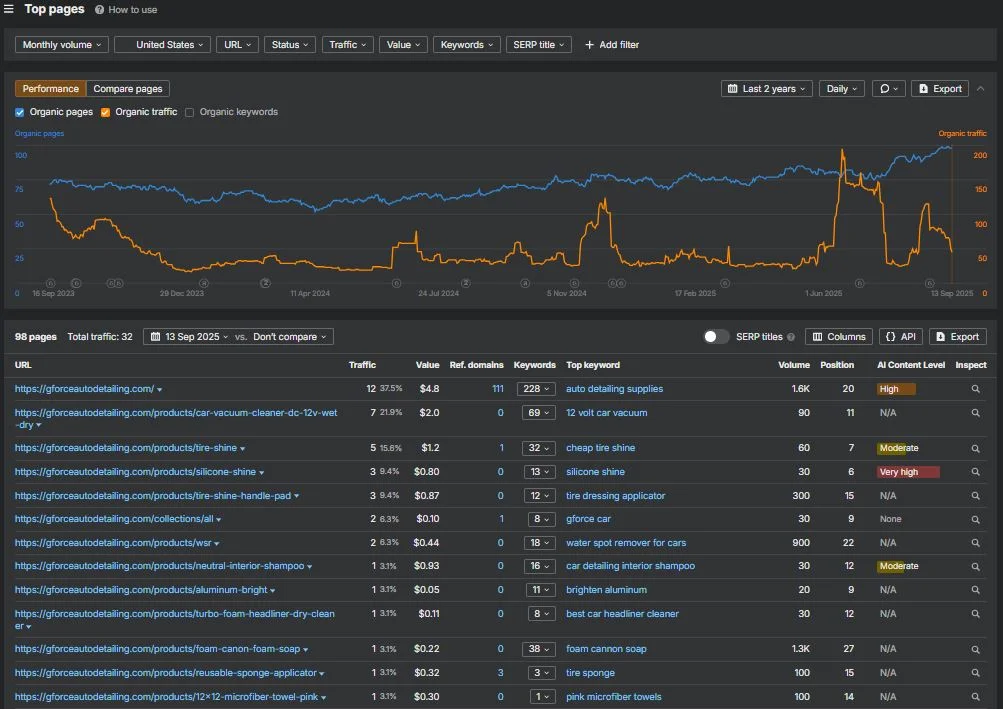Inspect the foam cannon soap row
This screenshot has width=1003, height=709.
click(x=975, y=649)
